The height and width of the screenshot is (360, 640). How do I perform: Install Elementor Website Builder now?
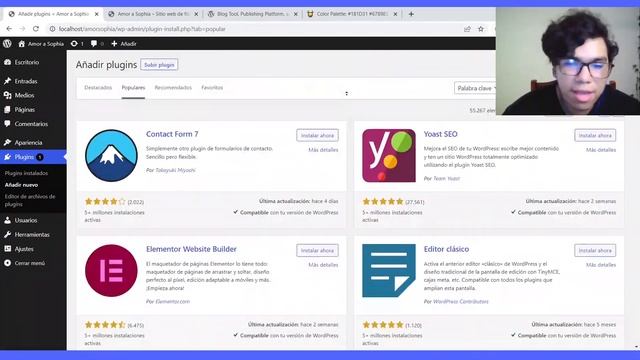point(317,251)
